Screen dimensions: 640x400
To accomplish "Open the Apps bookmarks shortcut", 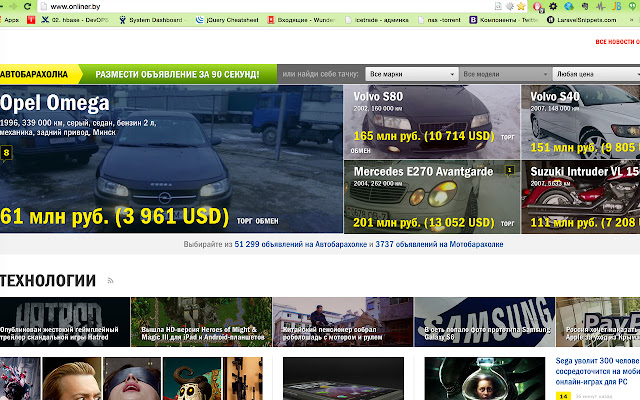I will pos(10,20).
